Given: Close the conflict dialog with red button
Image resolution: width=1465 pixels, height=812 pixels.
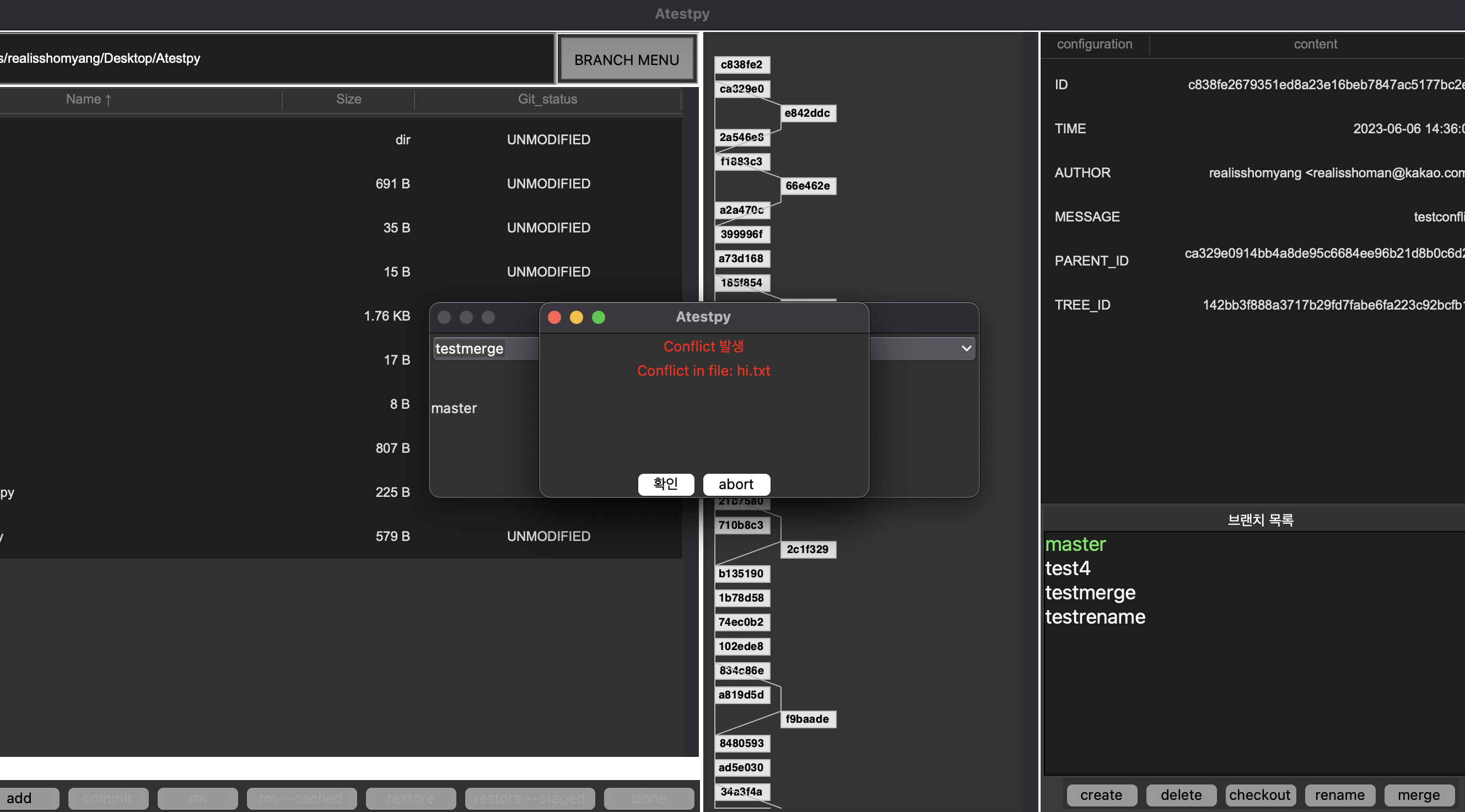Looking at the screenshot, I should (554, 317).
